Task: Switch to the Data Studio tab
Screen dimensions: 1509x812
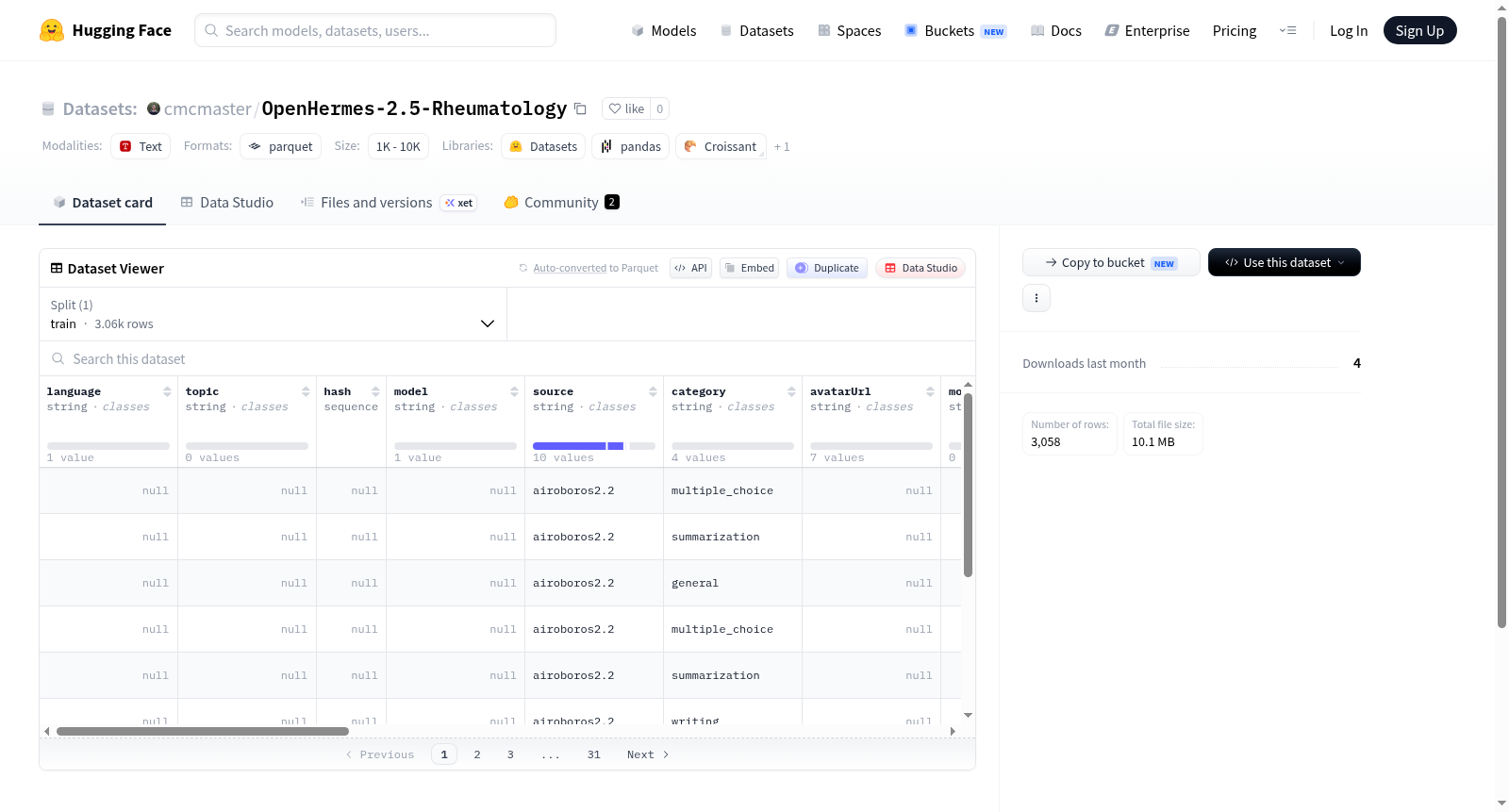Action: [x=227, y=203]
